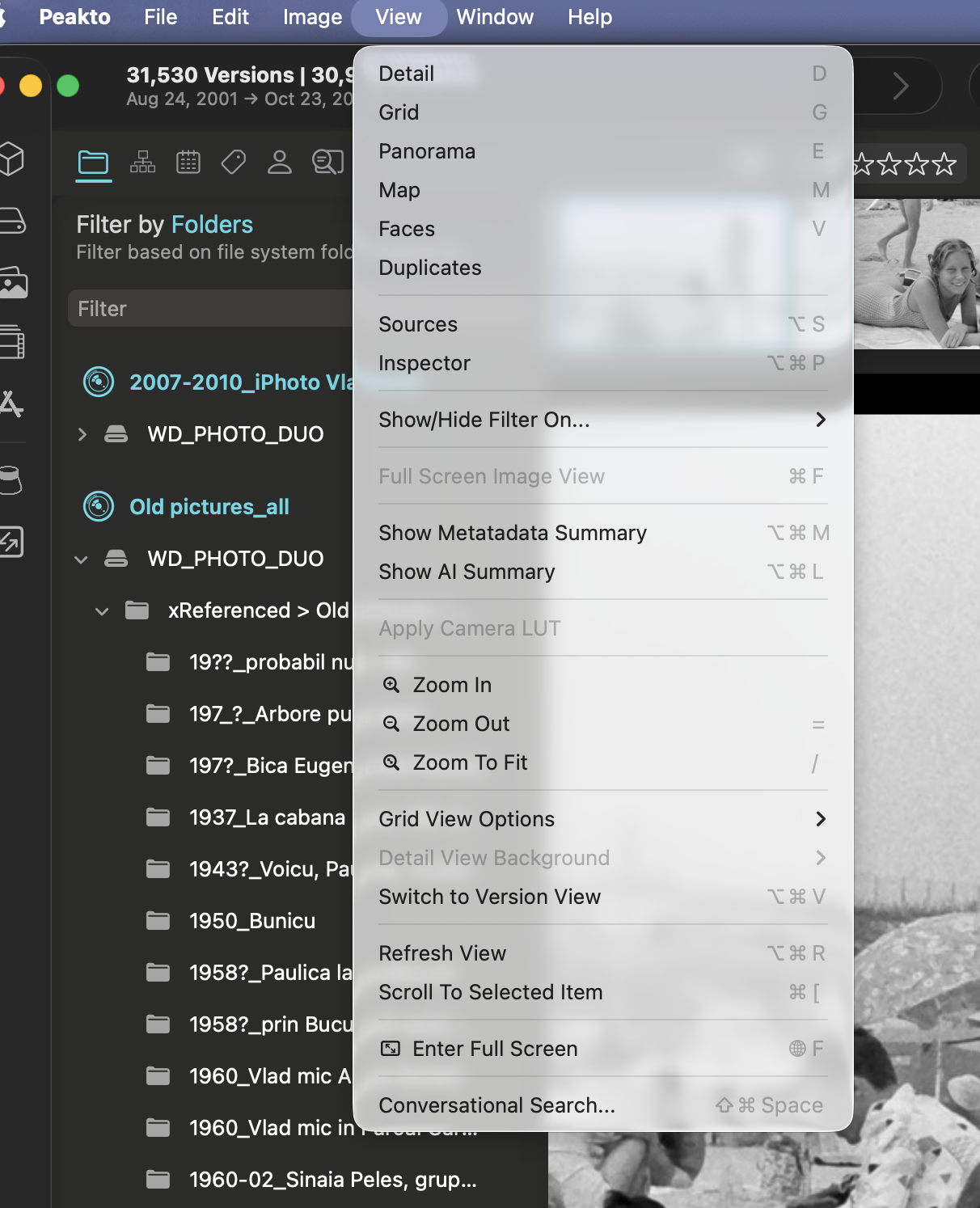Open Show/Hide Filter On submenu
Screen dimensions: 980x1208
click(x=603, y=420)
